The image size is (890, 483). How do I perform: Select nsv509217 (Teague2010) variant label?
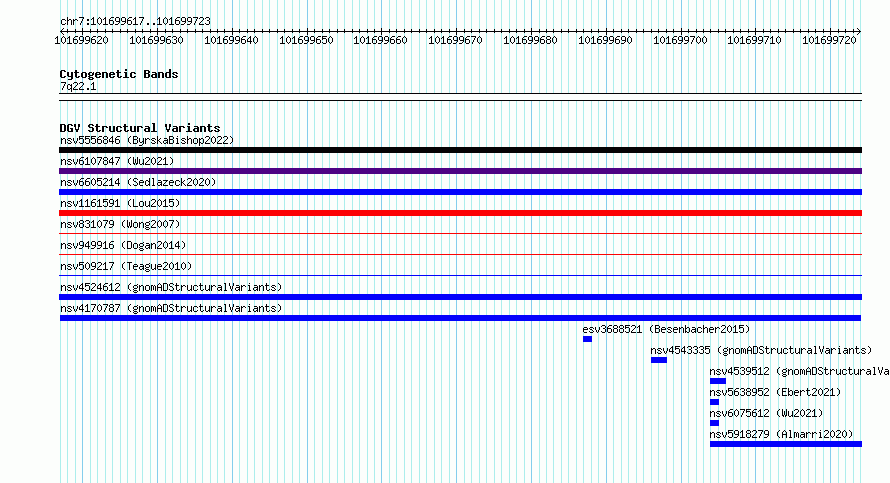(126, 266)
